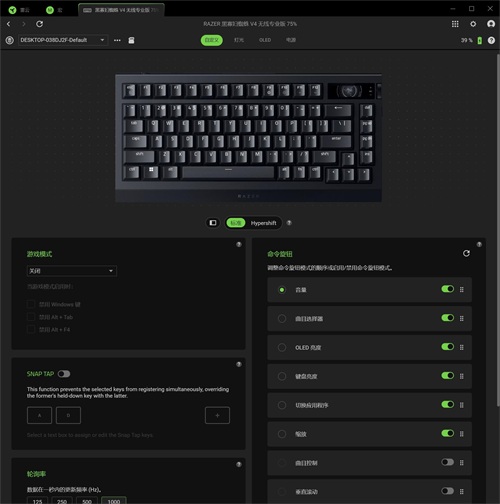This screenshot has height=504, width=500.
Task: Expand the DESKTOP-038DJ2F-Default profile dropdown
Action: coord(63,40)
